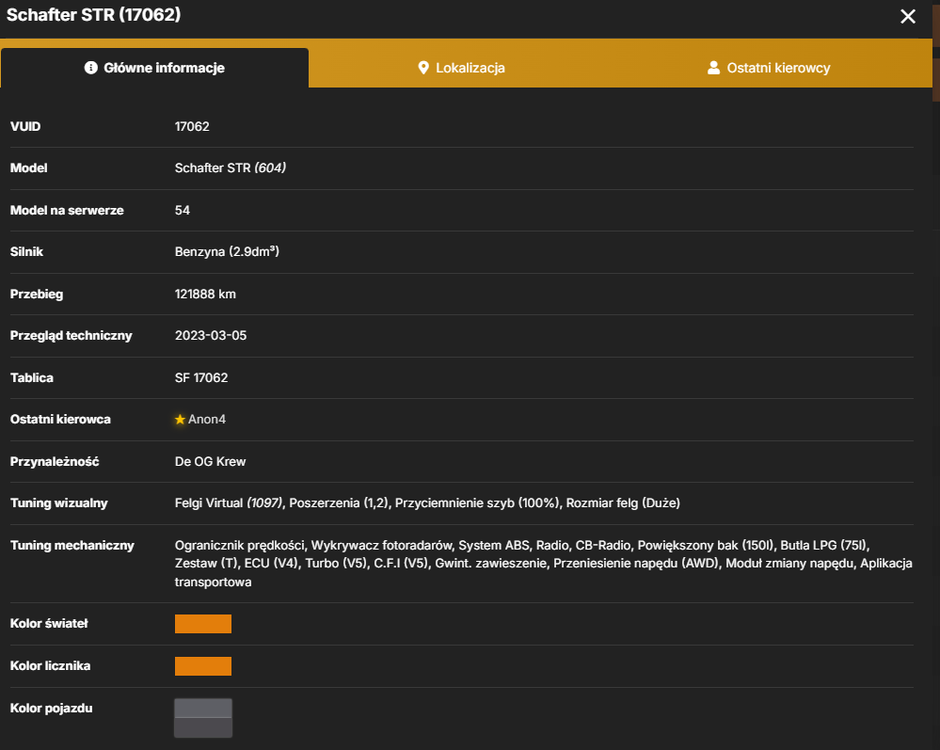Click the Felgi Virtual tuning entry

pos(228,503)
